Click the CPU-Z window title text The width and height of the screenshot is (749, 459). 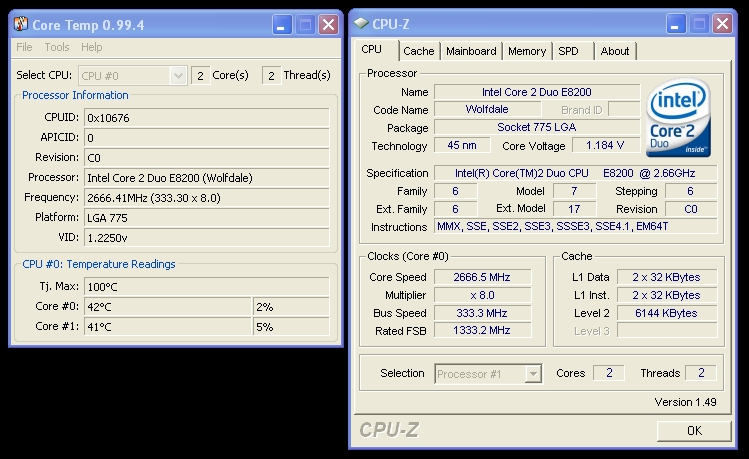coord(391,24)
